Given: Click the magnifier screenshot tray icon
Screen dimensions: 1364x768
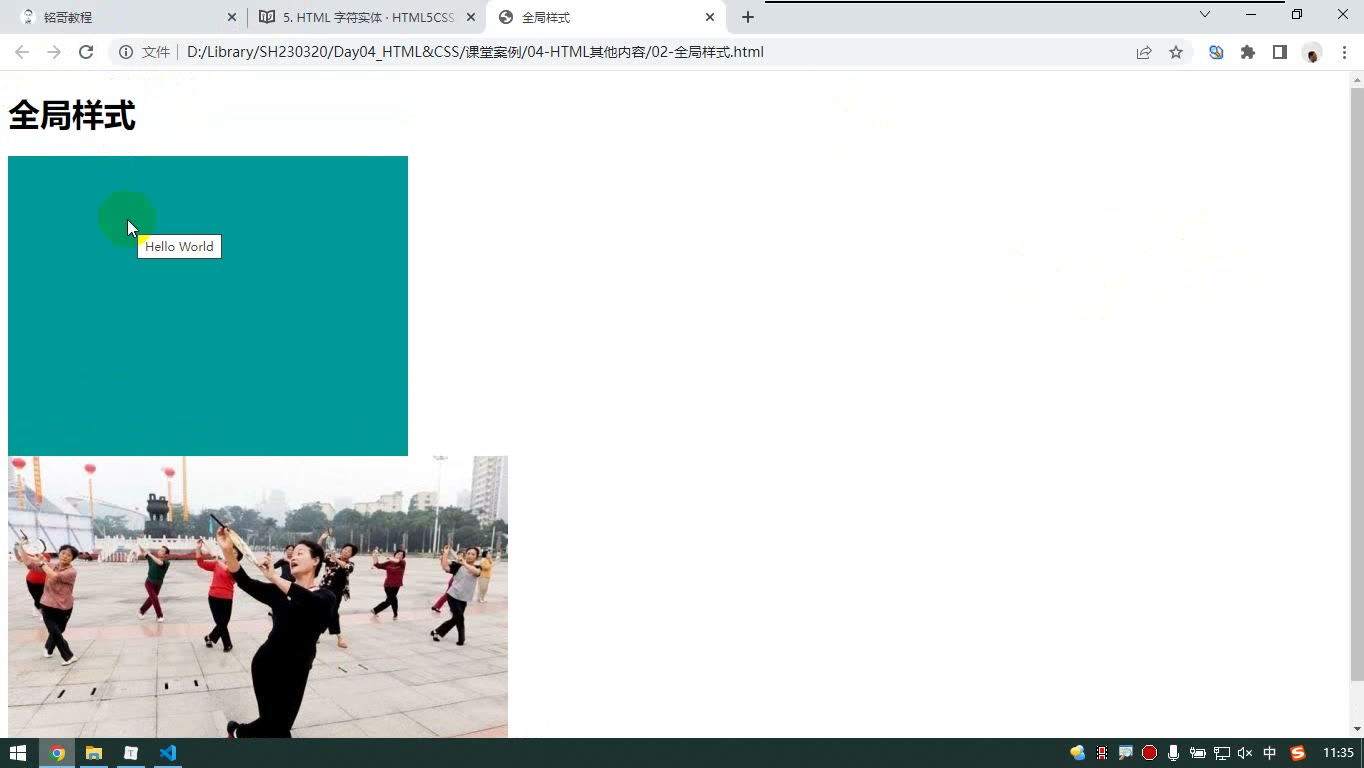Looking at the screenshot, I should click(x=1126, y=753).
